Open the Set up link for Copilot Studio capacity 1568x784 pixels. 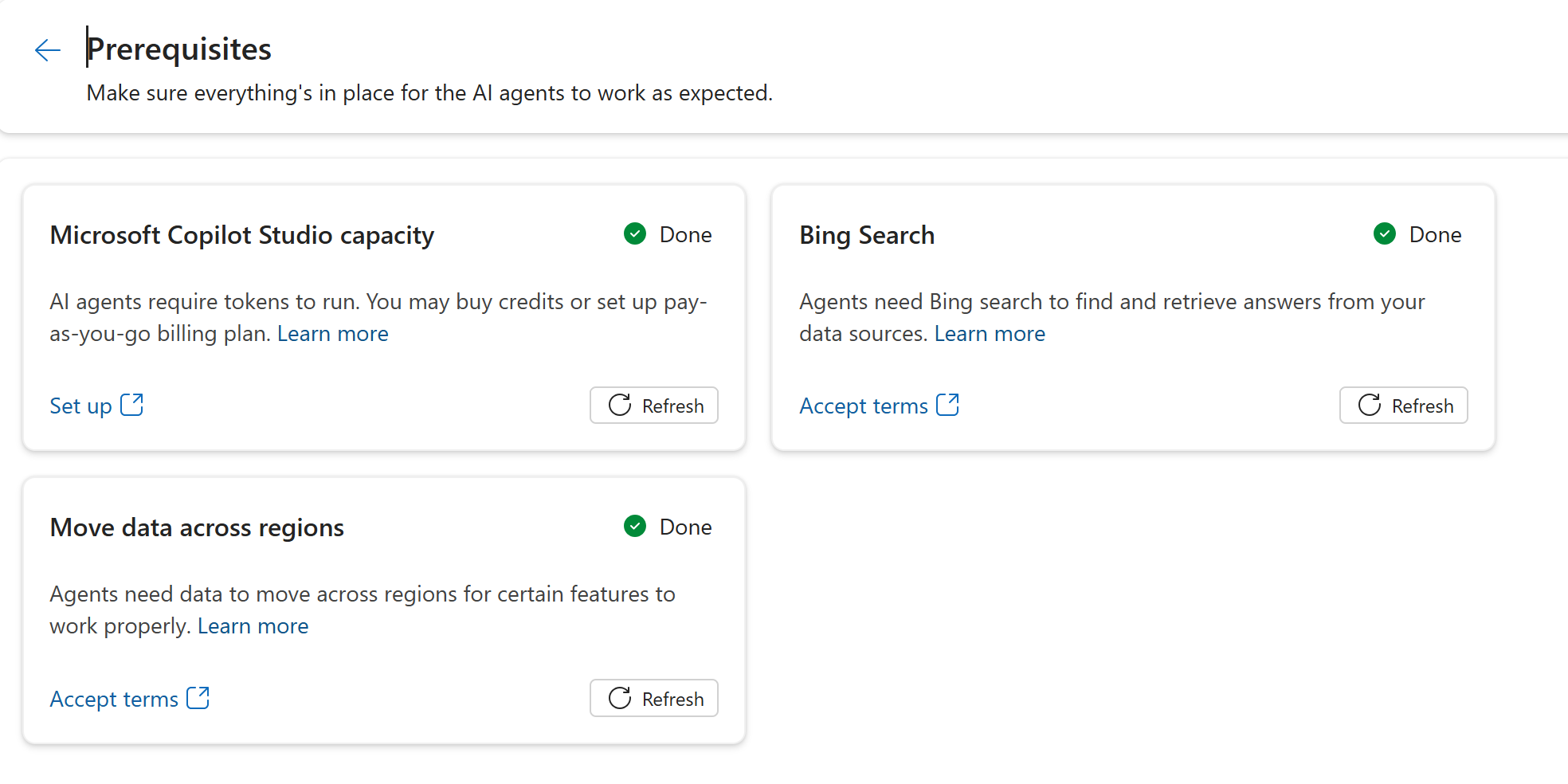click(x=80, y=405)
